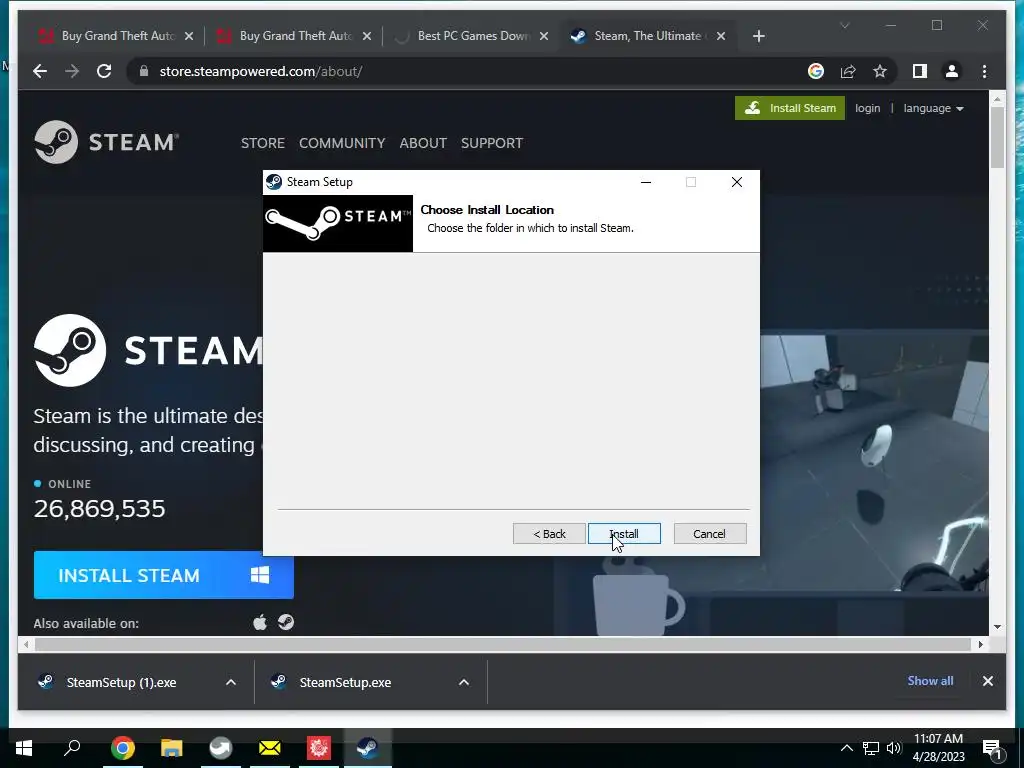The height and width of the screenshot is (768, 1024).
Task: Click Steam Setup taskbar icon
Action: coord(368,748)
